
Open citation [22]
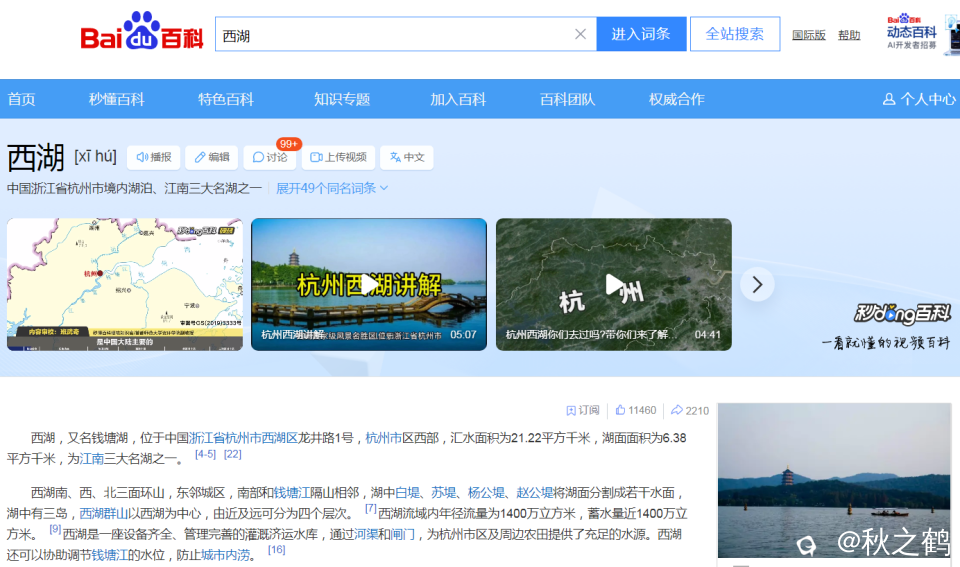pyautogui.click(x=233, y=454)
